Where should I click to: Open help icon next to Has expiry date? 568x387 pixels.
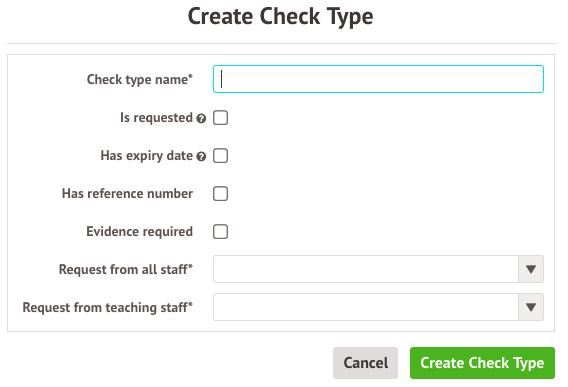201,157
